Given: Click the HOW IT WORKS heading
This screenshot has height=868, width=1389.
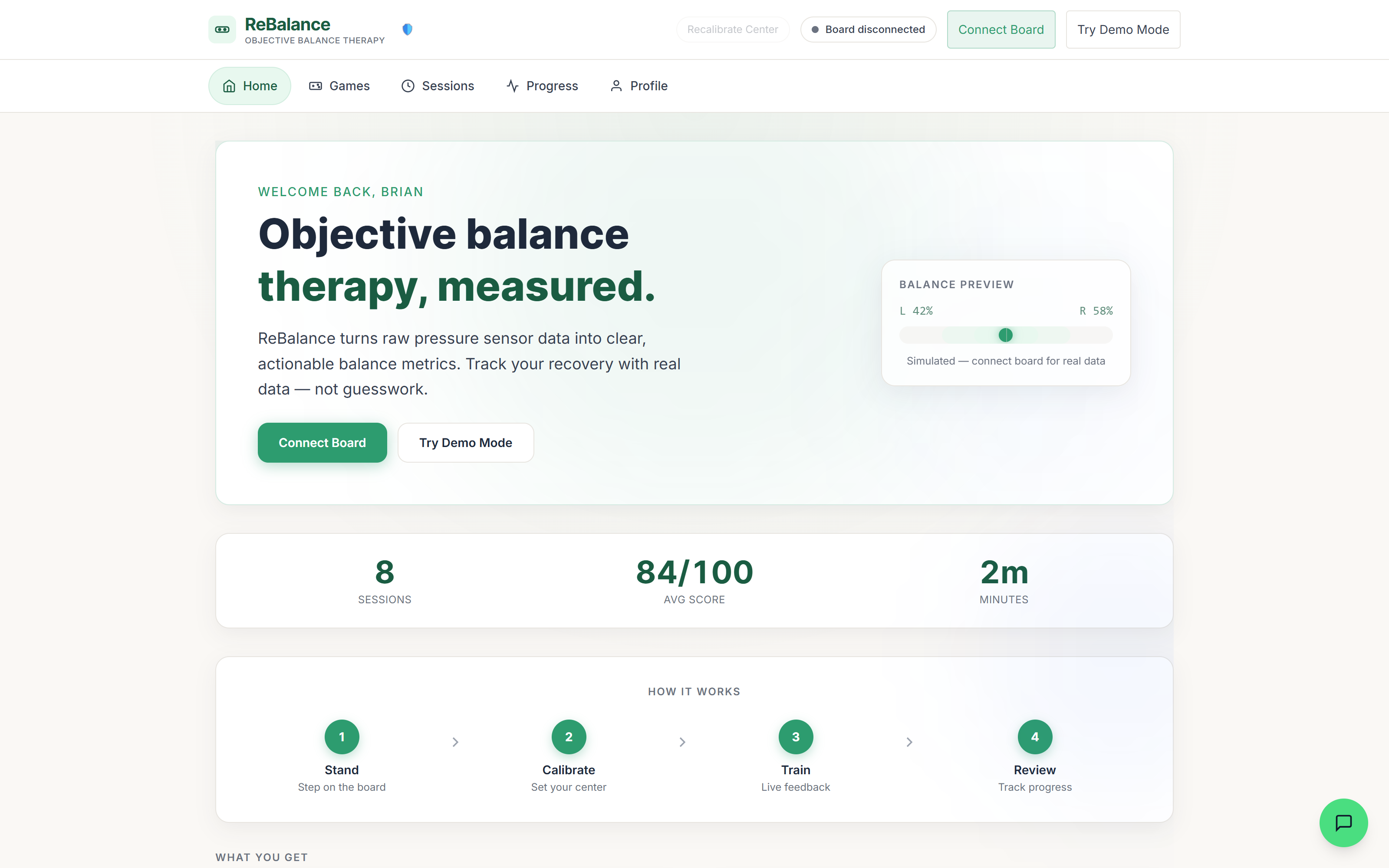Looking at the screenshot, I should [x=694, y=692].
